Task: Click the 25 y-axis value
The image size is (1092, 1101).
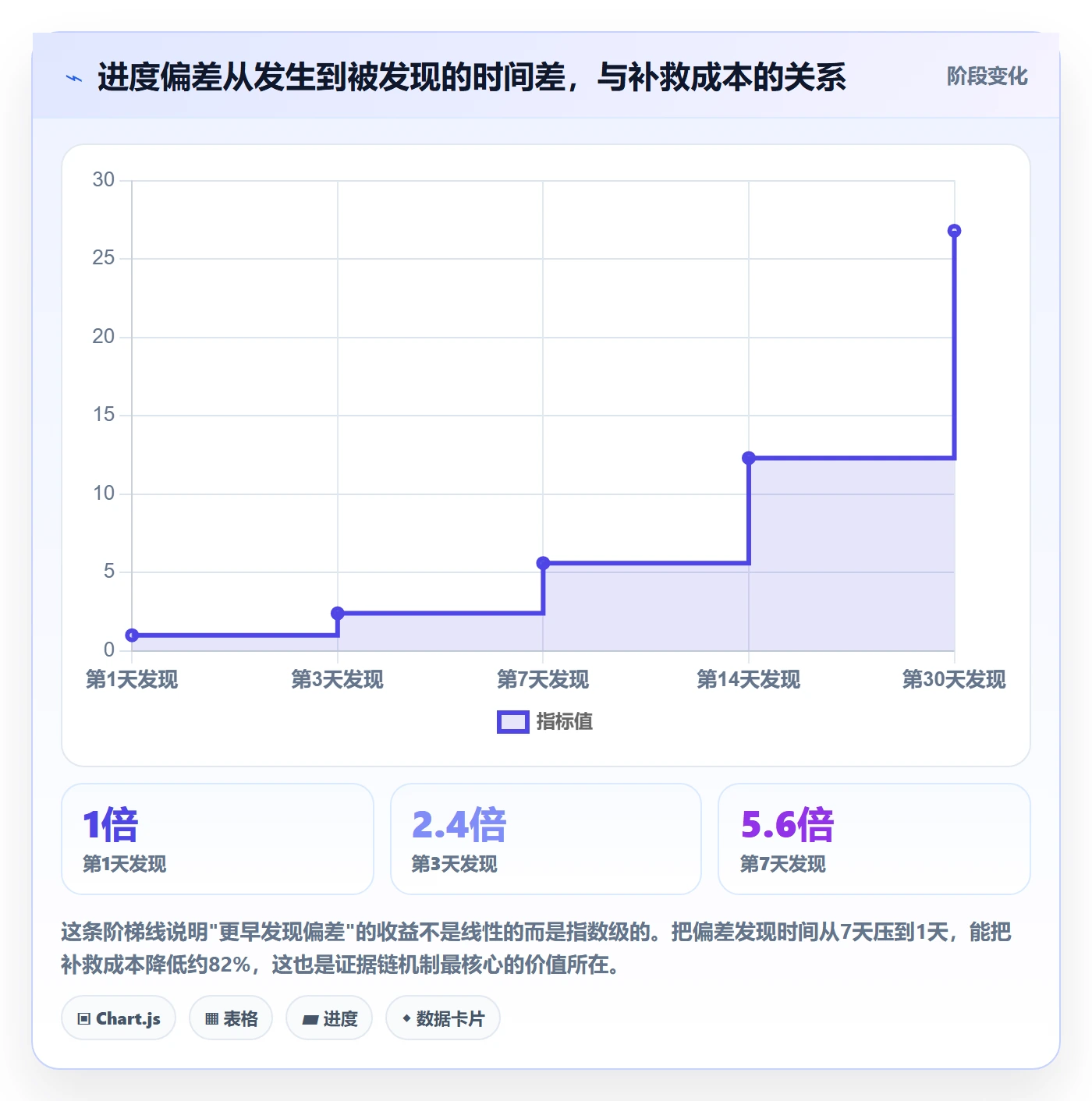Action: [103, 258]
